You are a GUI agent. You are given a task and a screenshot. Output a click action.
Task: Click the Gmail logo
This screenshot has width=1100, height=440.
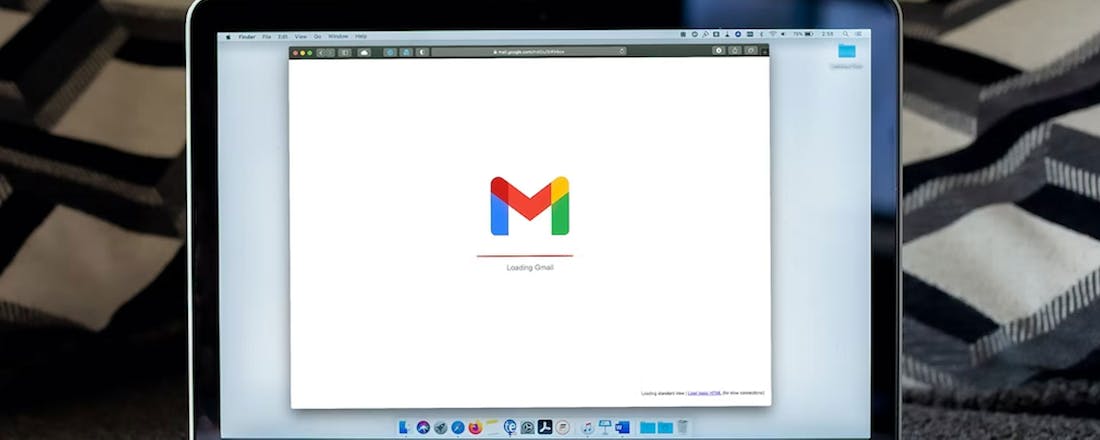click(530, 206)
